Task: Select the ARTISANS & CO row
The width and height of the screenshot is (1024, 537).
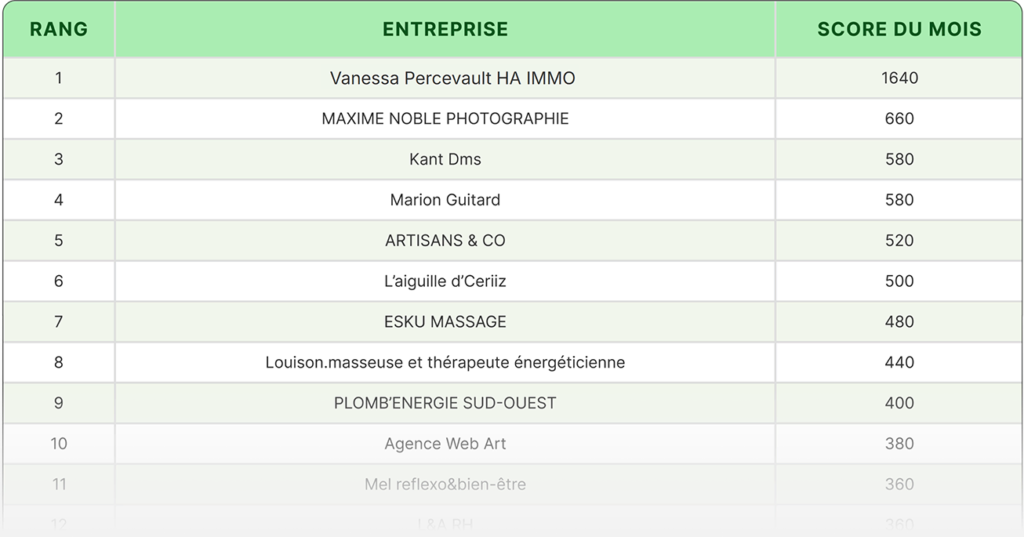Action: pos(445,241)
